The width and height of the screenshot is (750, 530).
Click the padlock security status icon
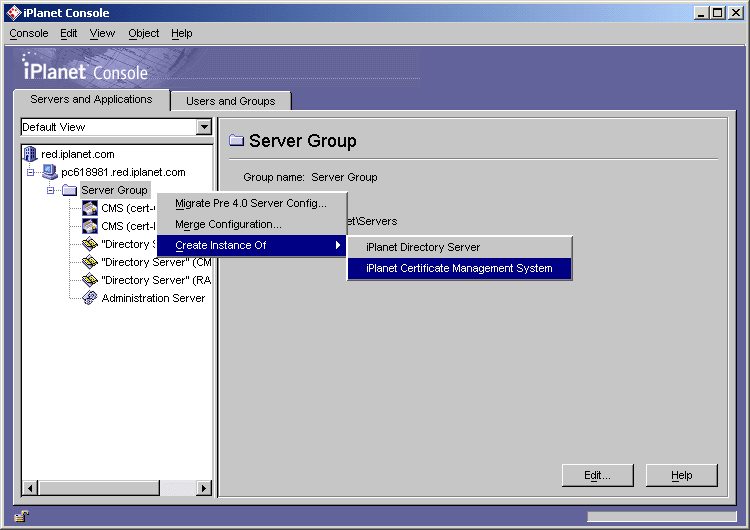pyautogui.click(x=22, y=516)
